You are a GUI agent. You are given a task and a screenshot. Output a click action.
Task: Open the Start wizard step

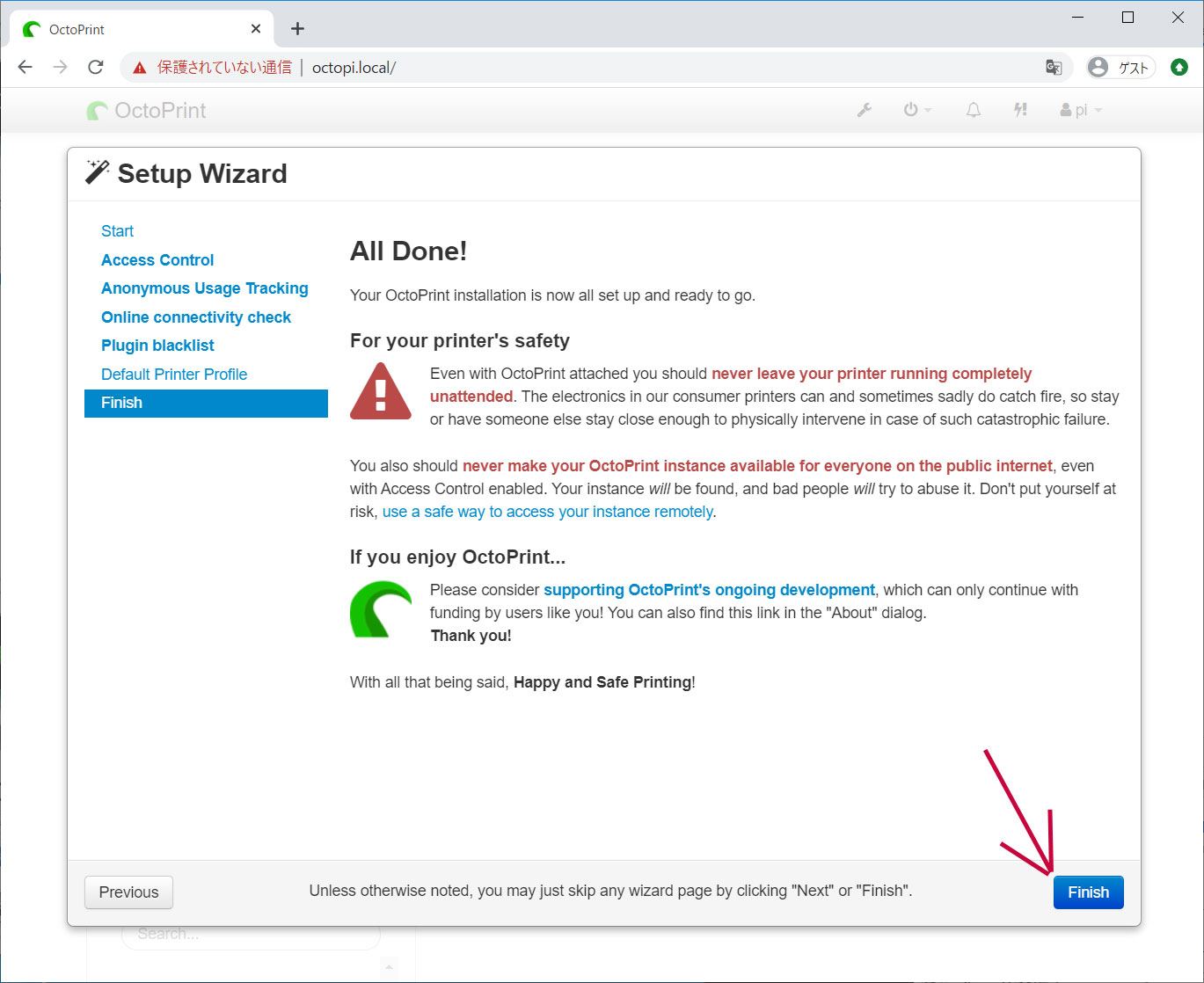[117, 231]
